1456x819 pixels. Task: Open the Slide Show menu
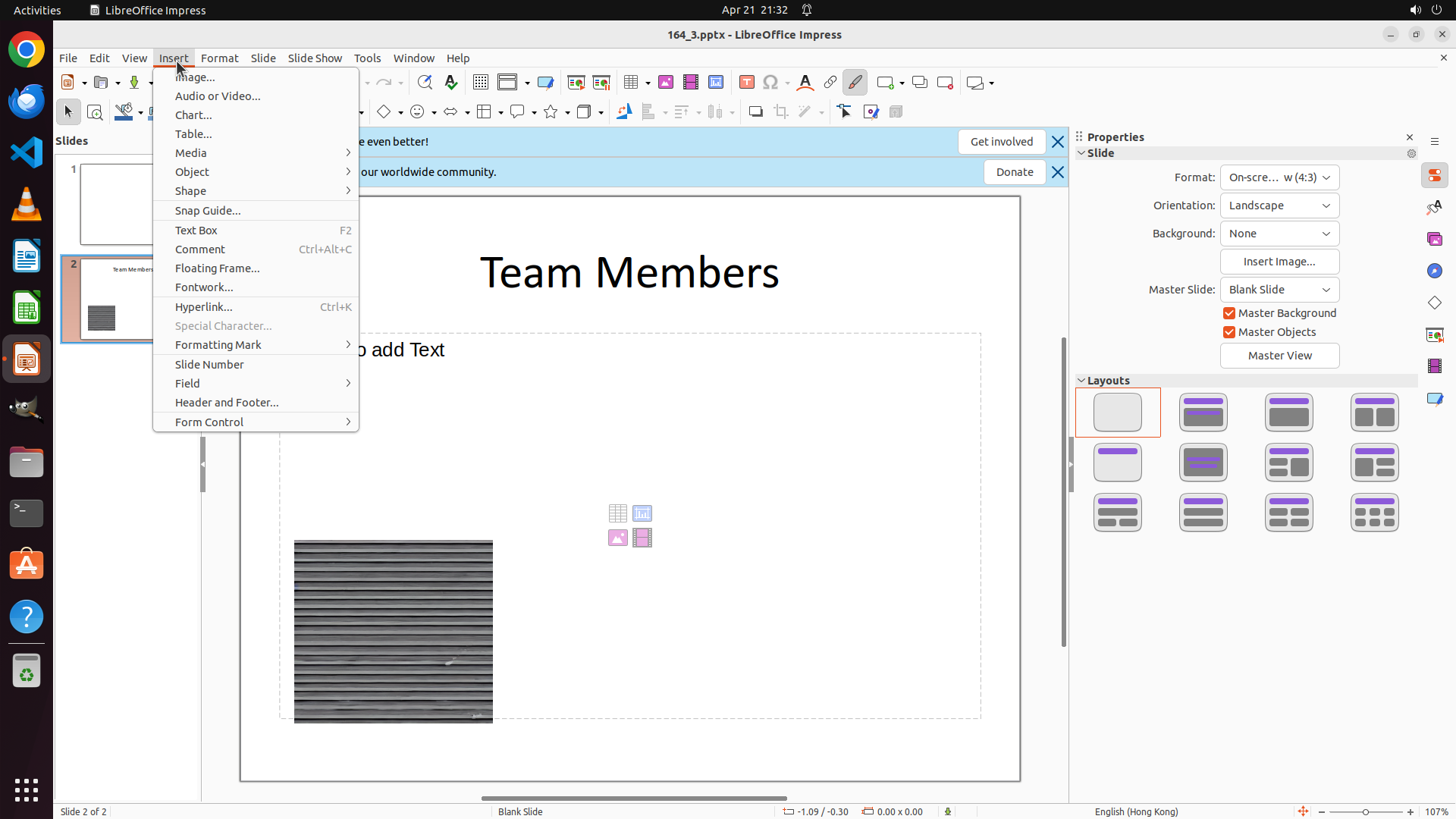315,58
